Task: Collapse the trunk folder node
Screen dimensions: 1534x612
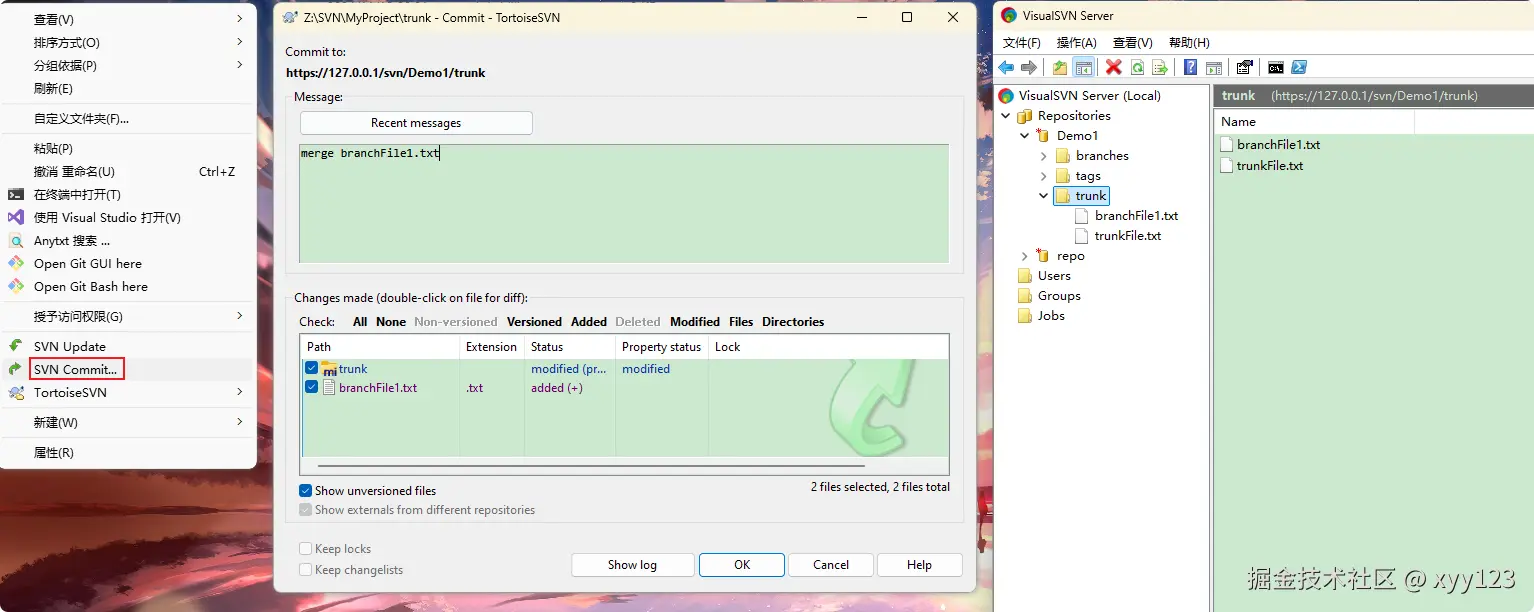Action: (1044, 196)
